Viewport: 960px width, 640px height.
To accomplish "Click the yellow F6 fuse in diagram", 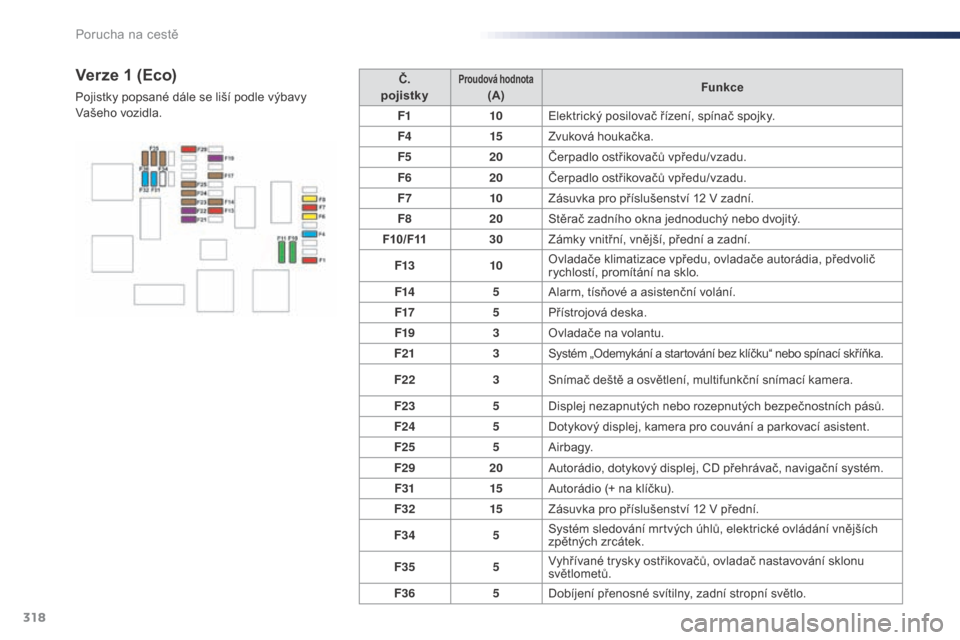I will tap(309, 216).
